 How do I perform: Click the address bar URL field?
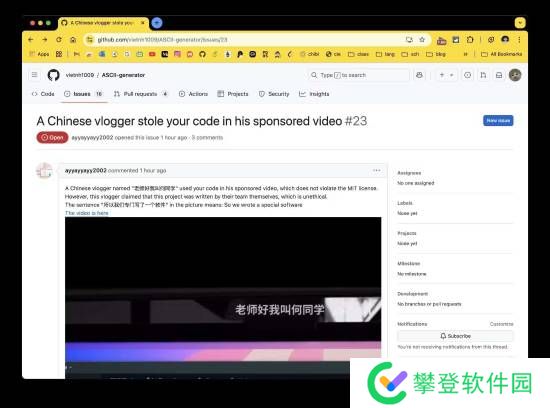[246, 40]
